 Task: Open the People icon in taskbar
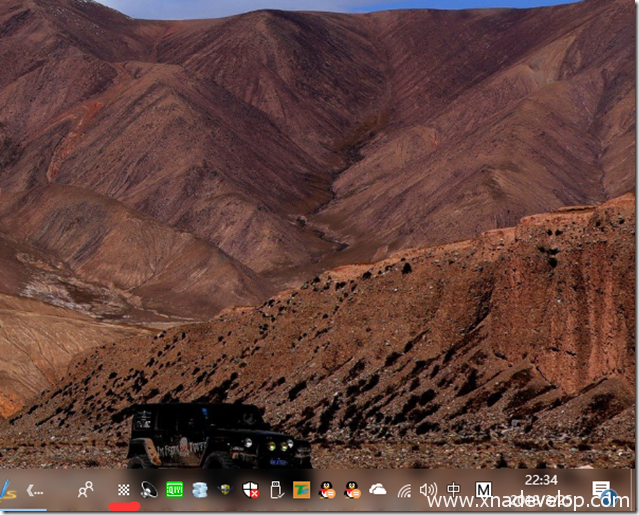87,490
